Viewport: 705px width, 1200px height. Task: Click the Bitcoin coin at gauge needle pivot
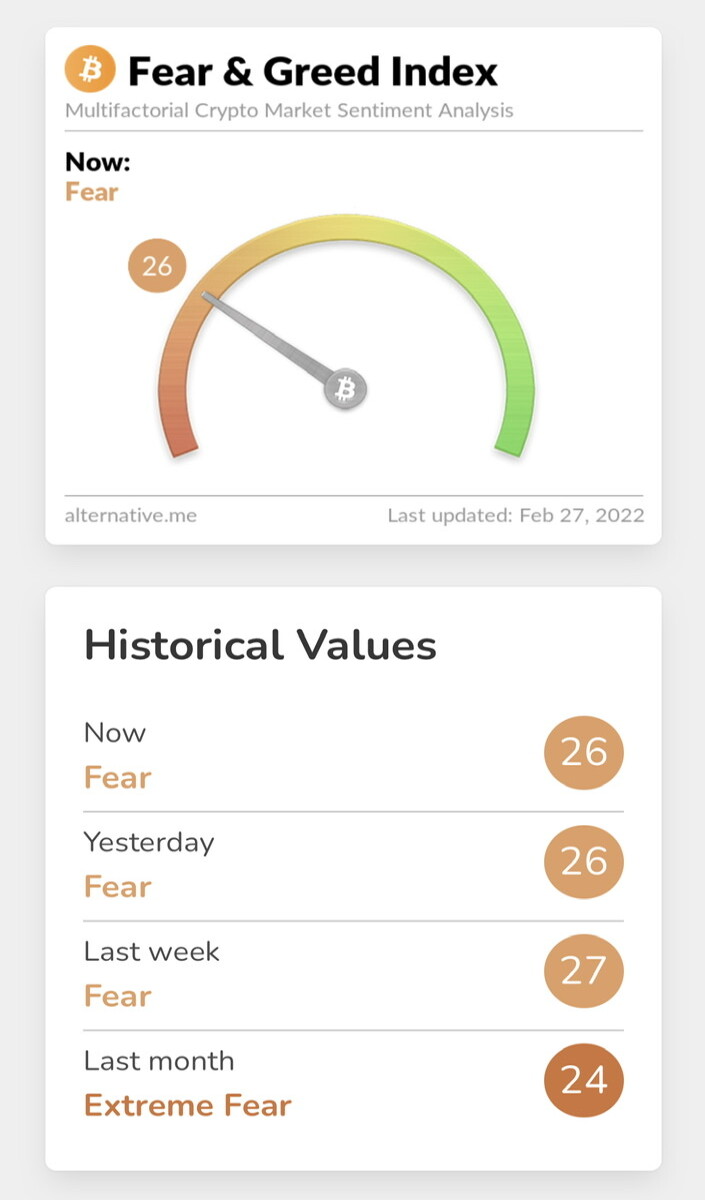click(x=345, y=389)
